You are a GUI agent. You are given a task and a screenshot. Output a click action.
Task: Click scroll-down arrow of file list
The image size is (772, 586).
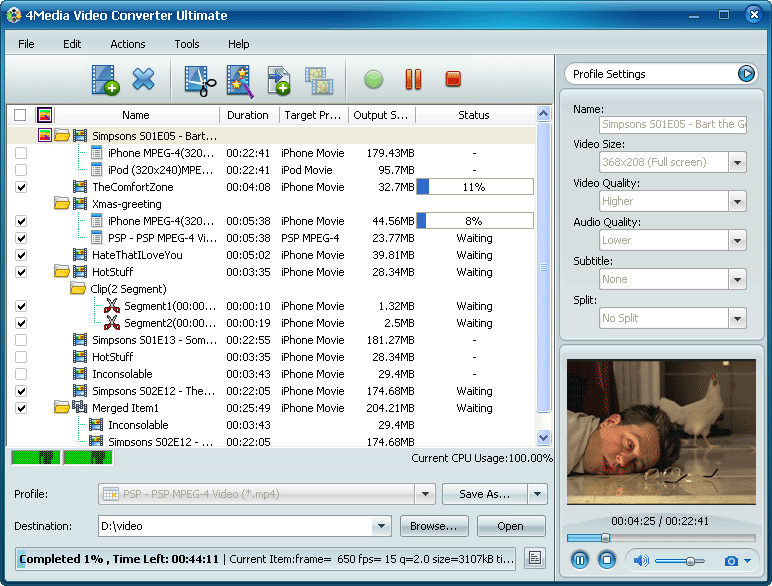(543, 437)
